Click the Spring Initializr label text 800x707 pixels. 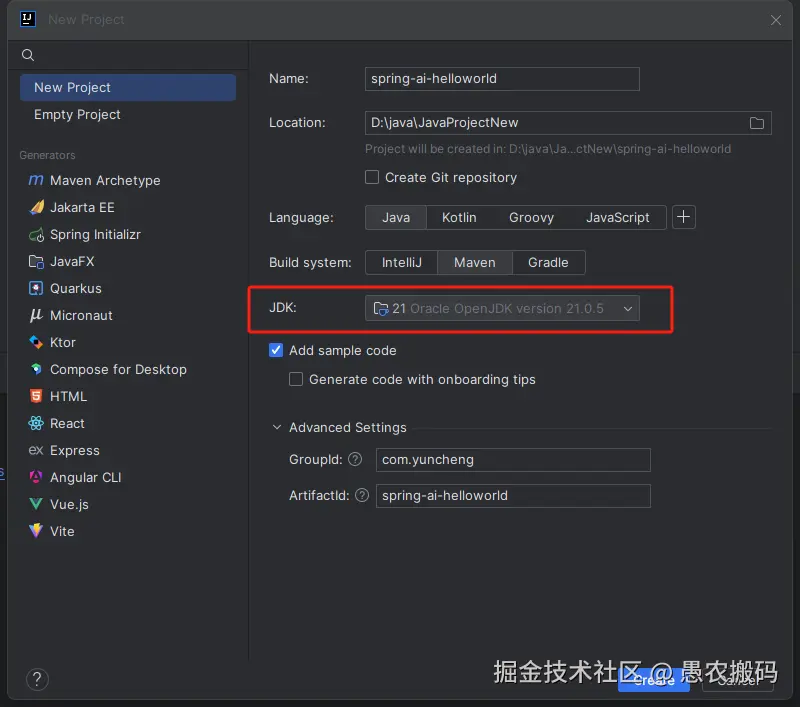[x=95, y=235]
